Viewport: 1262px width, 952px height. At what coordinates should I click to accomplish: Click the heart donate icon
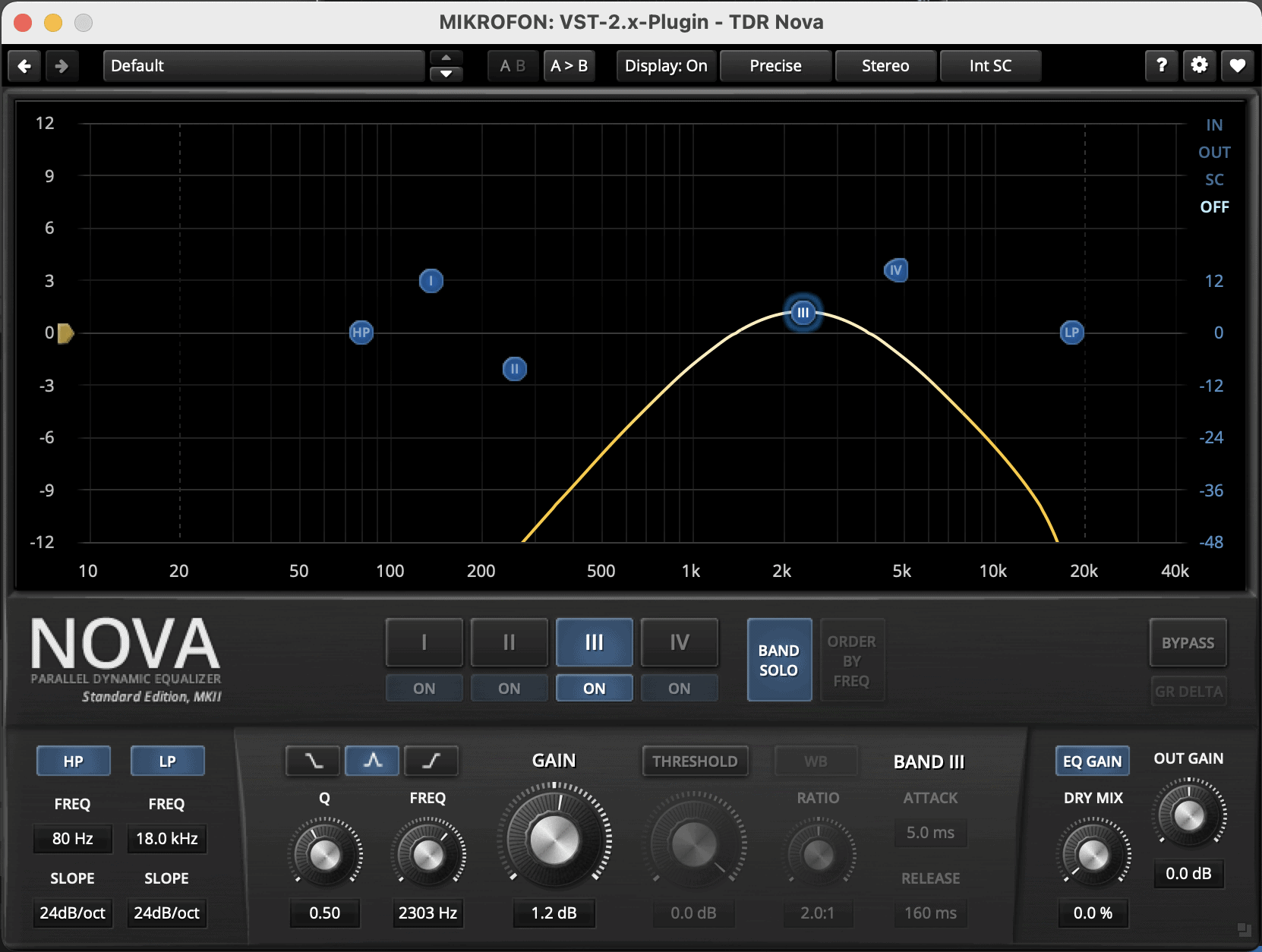pos(1238,66)
